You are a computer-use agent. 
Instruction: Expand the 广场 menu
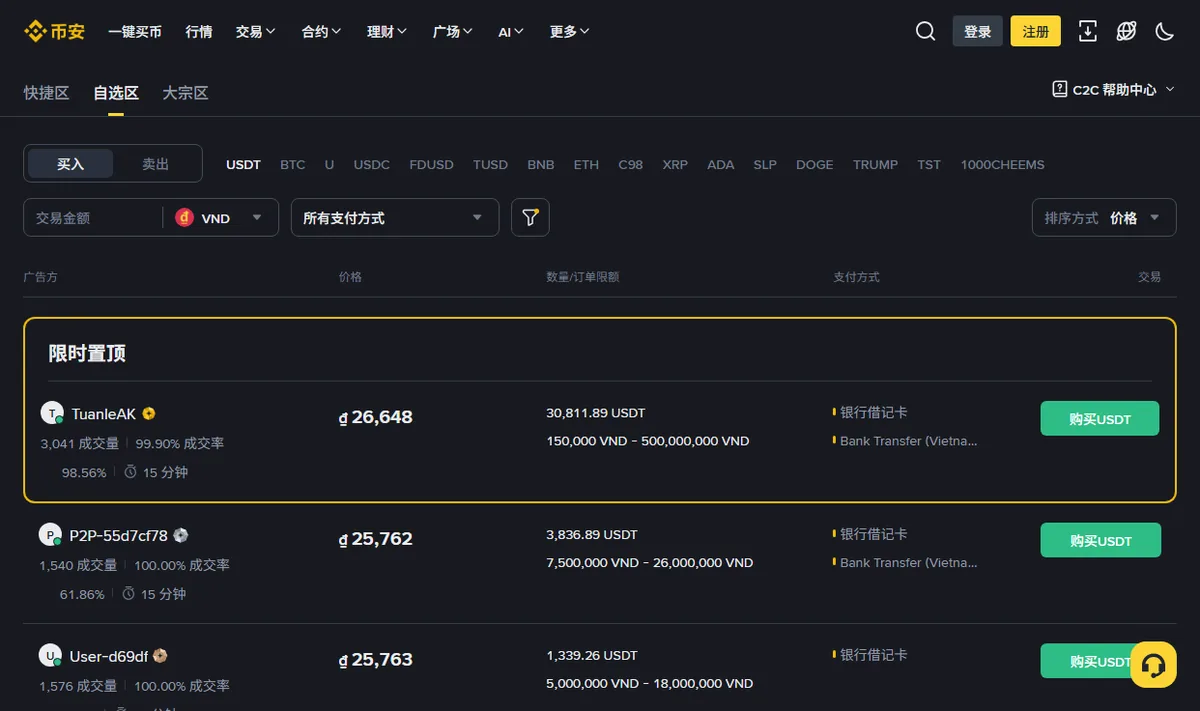(453, 32)
